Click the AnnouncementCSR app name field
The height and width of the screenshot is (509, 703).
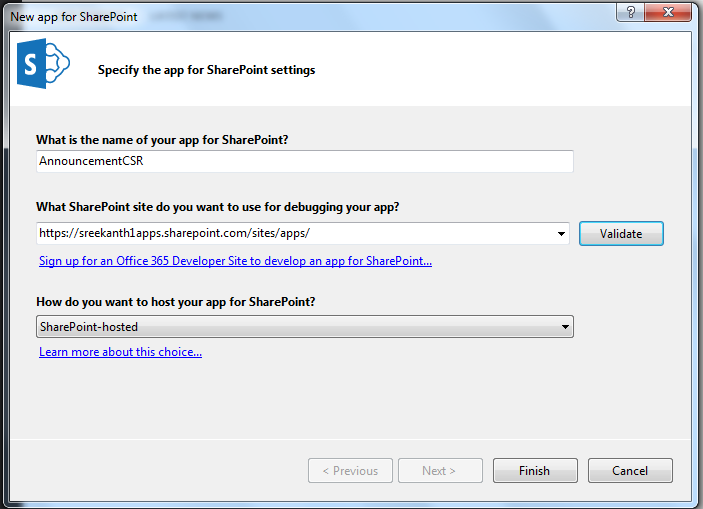304,161
